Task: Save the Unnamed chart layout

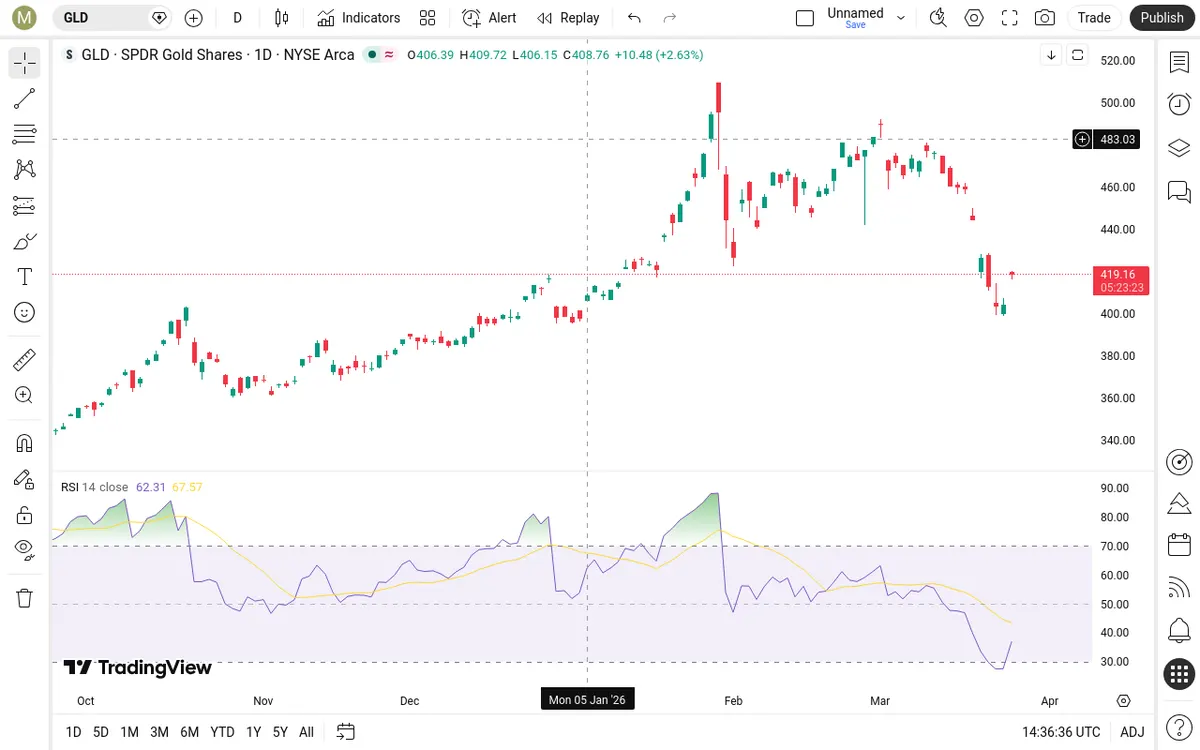Action: point(856,25)
